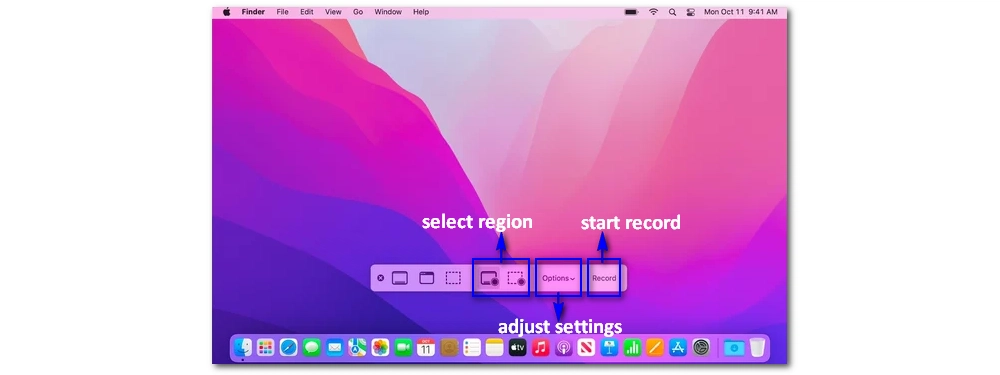Image resolution: width=1000 pixels, height=375 pixels.
Task: Check the battery status icon
Action: [631, 11]
